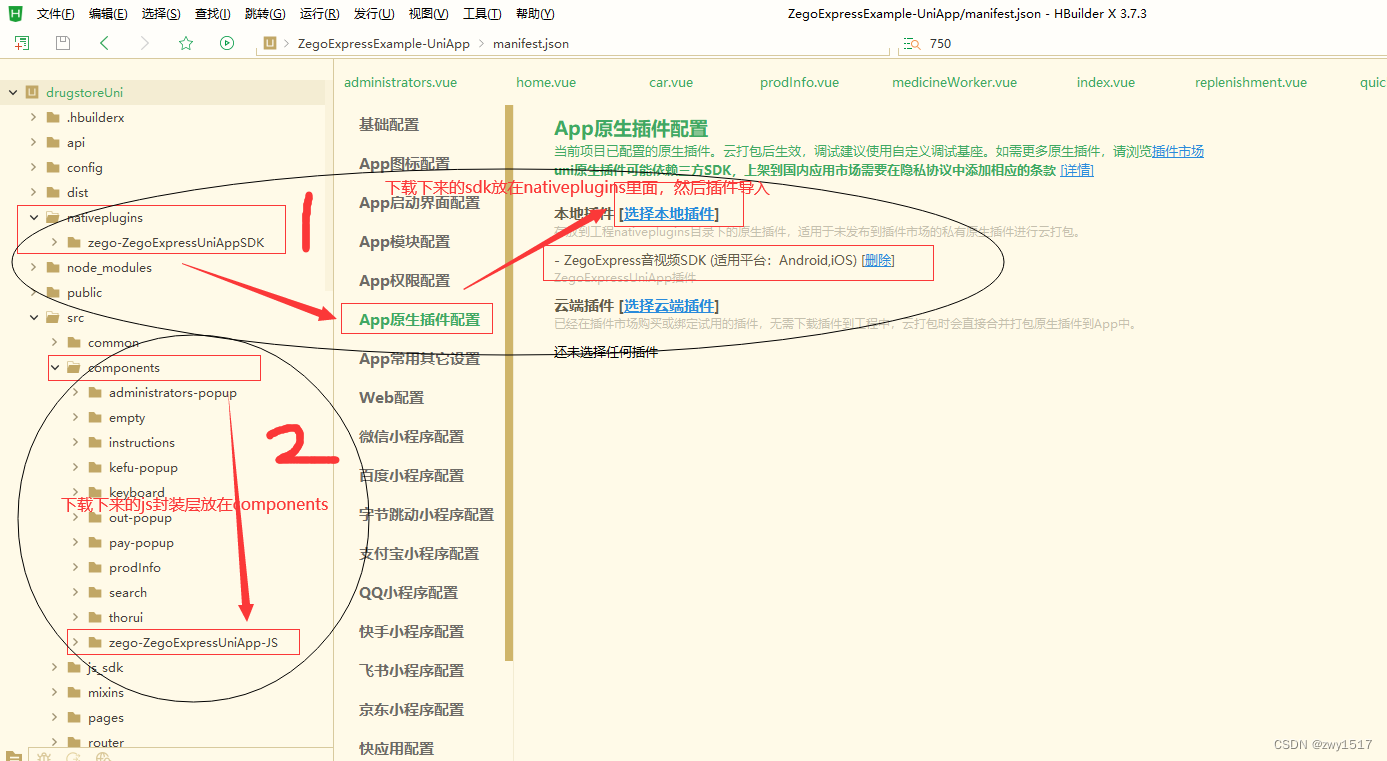Click the pay-popup folder icon
Image resolution: width=1387 pixels, height=761 pixels.
pyautogui.click(x=95, y=543)
